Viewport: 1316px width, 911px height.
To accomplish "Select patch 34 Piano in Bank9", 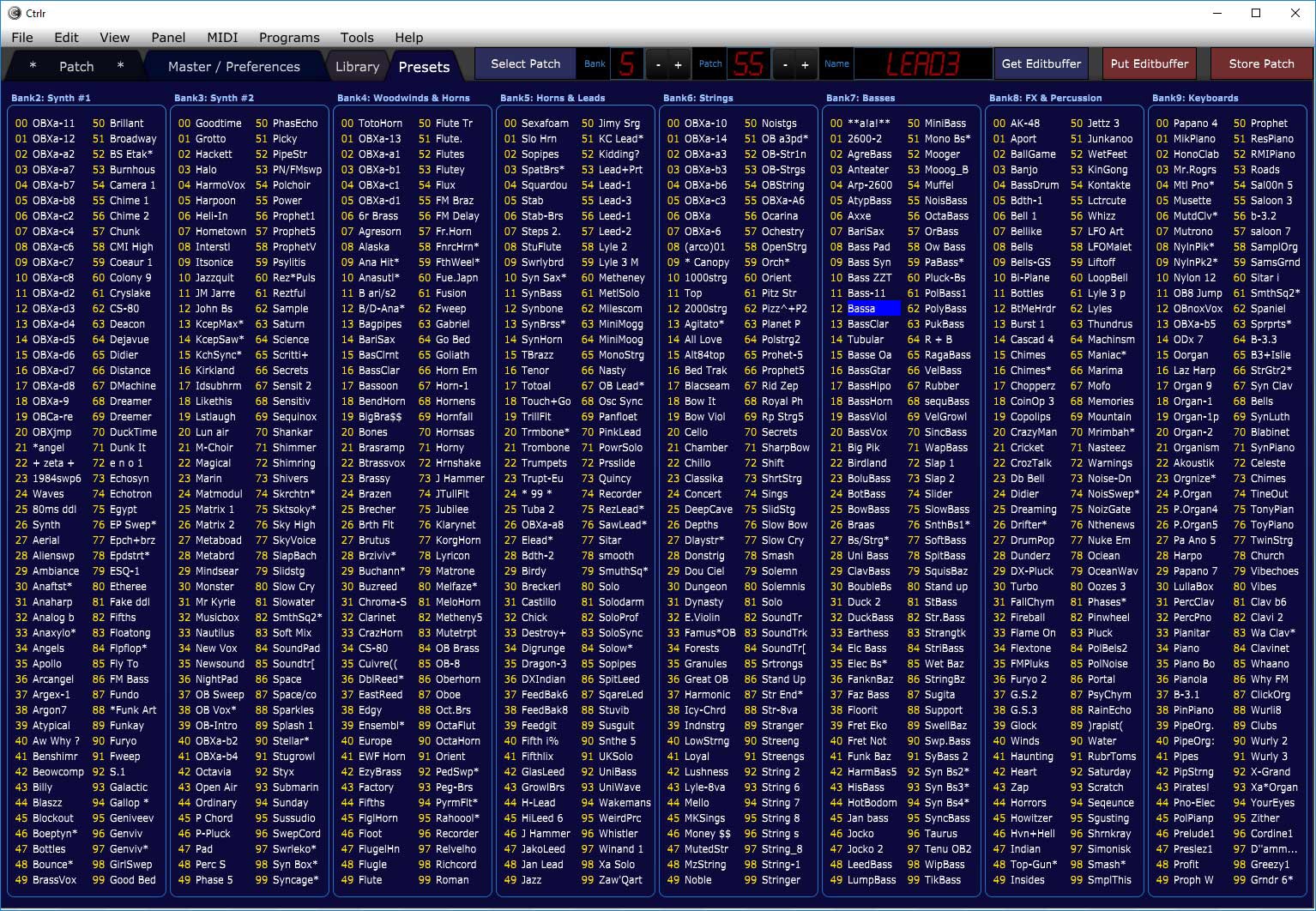I will [1177, 649].
